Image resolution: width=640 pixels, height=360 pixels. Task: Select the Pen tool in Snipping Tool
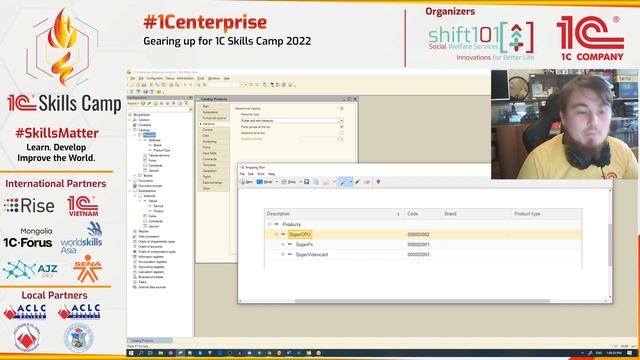tap(343, 182)
